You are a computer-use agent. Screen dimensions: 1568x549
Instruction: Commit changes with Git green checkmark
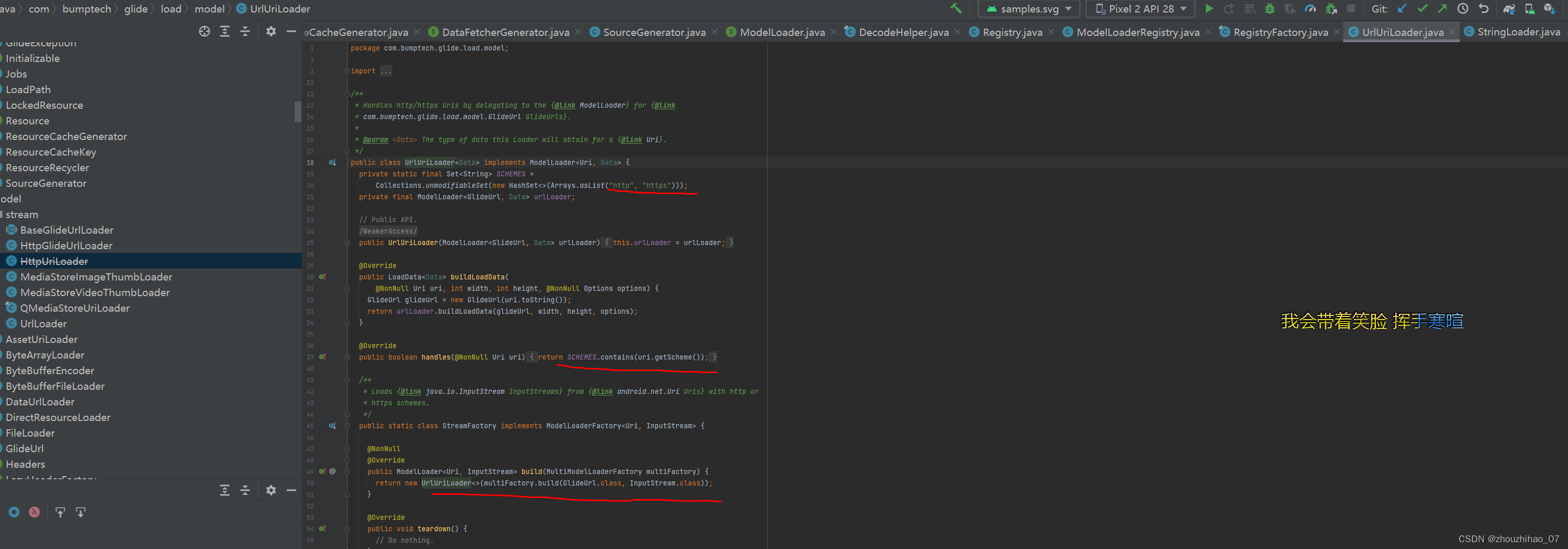click(1422, 8)
